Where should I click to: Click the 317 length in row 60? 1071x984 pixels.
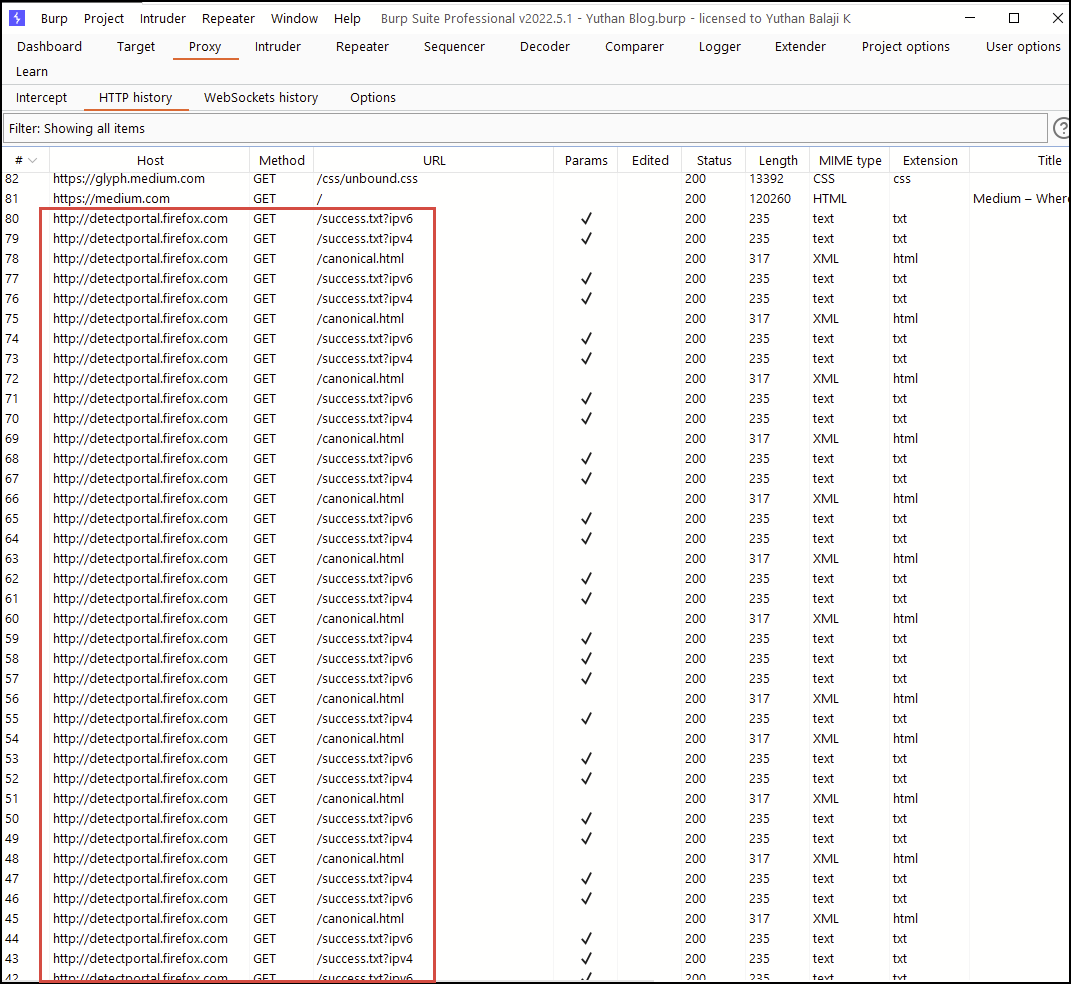[759, 619]
